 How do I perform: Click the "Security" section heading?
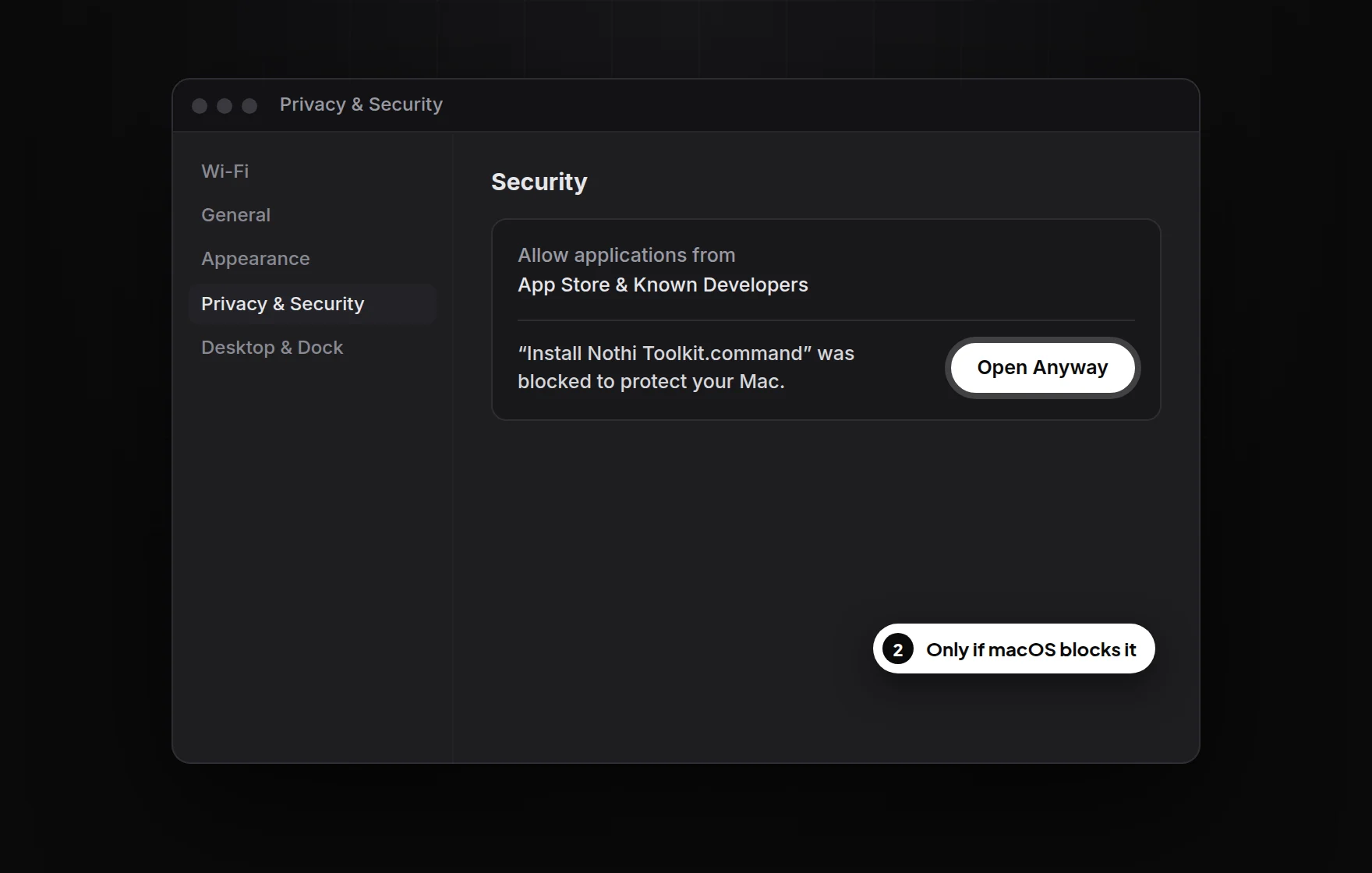(x=539, y=182)
